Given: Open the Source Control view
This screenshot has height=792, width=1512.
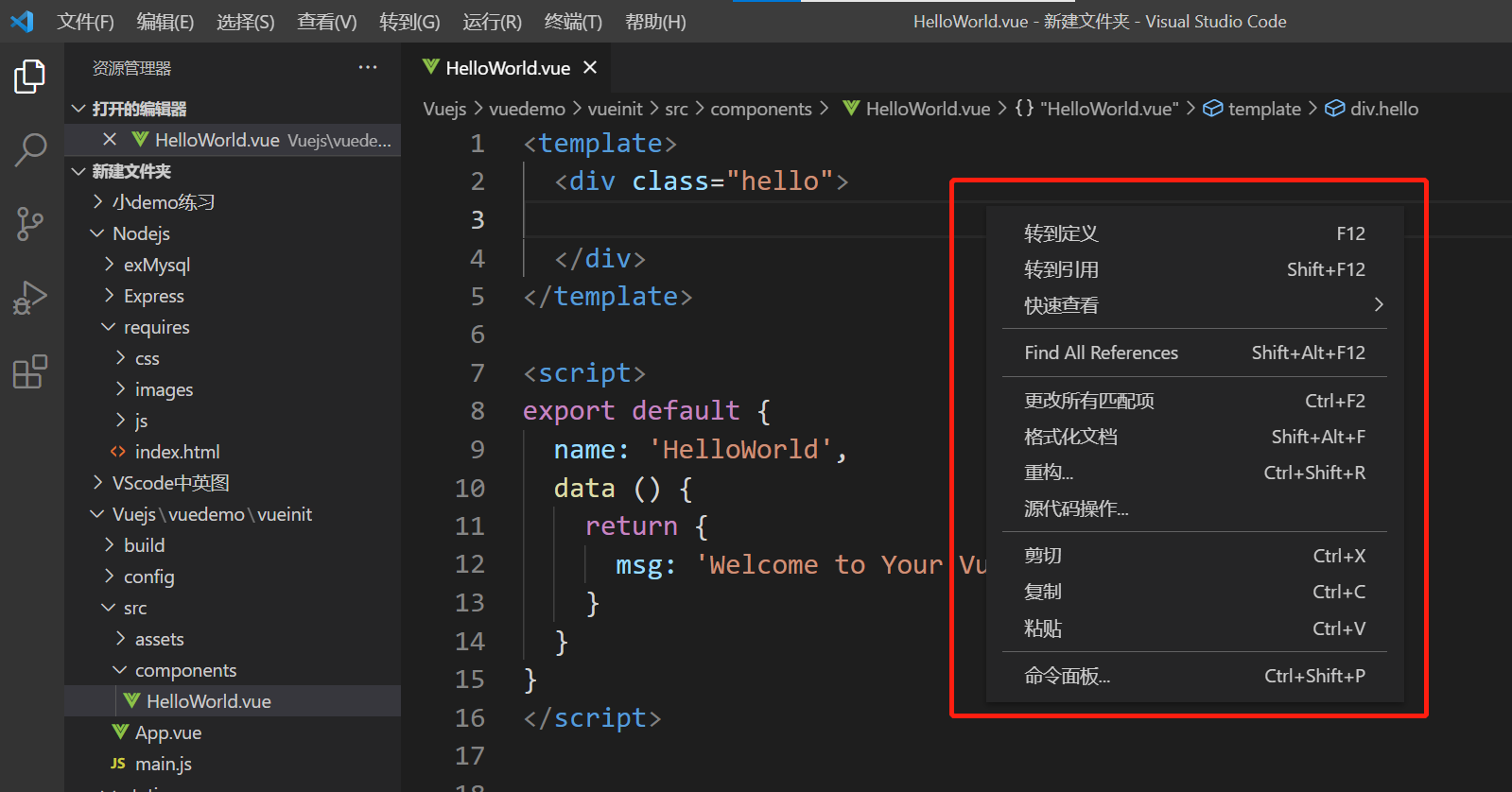Looking at the screenshot, I should (x=30, y=224).
